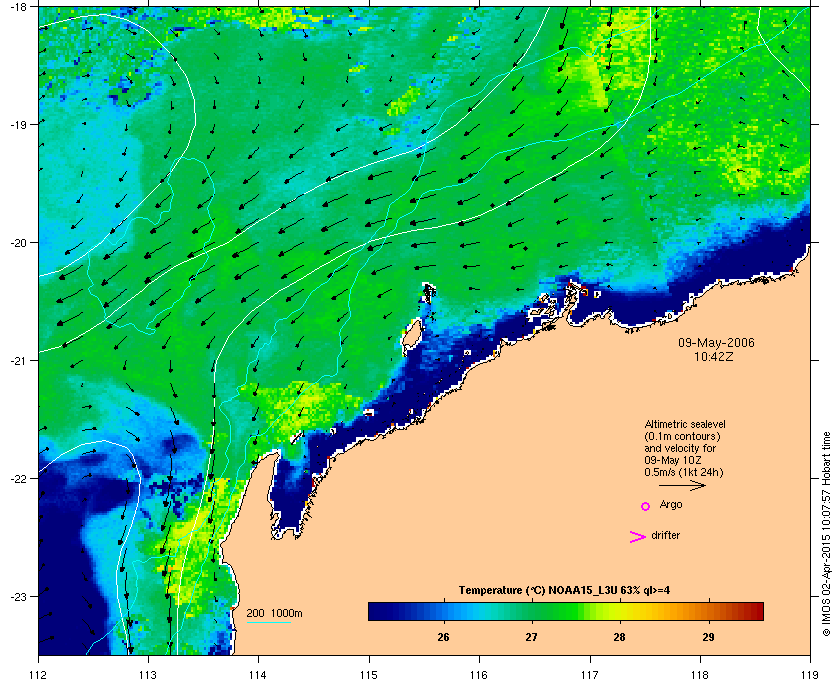Screen dimensions: 840x680
Task: Click the '(0.1m contours)' legend line
Action: (x=682, y=436)
